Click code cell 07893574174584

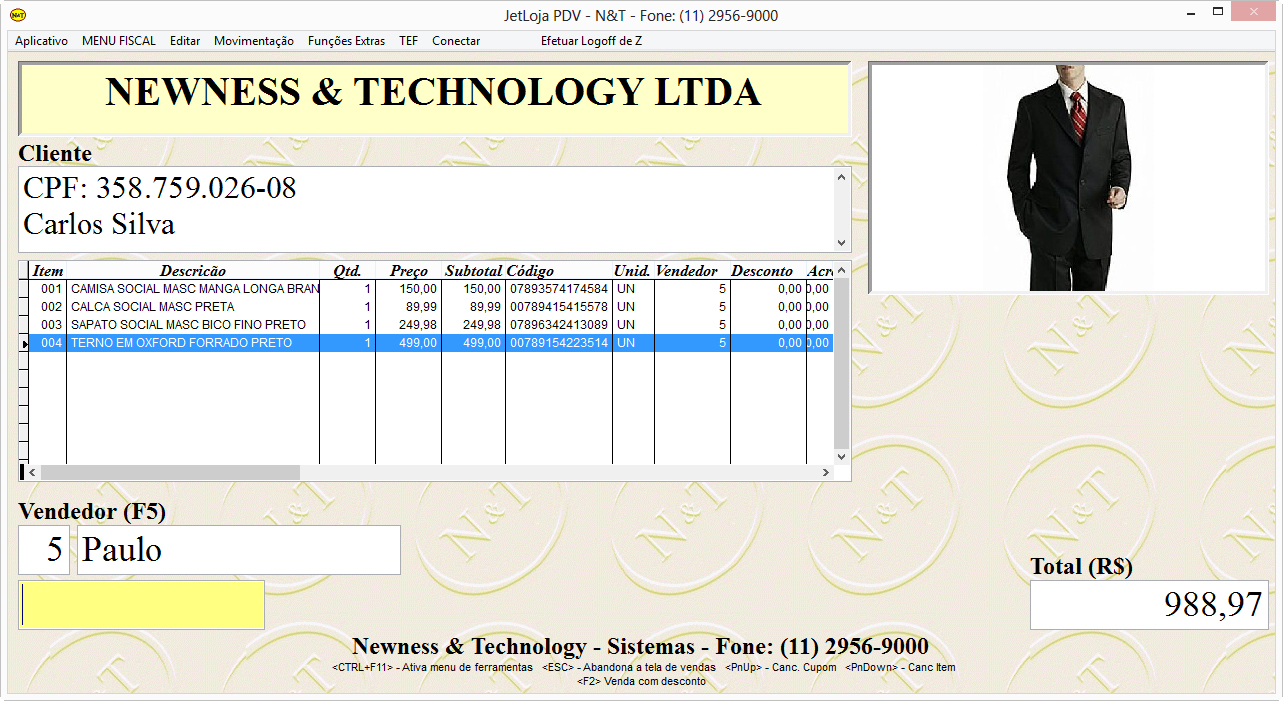[559, 288]
